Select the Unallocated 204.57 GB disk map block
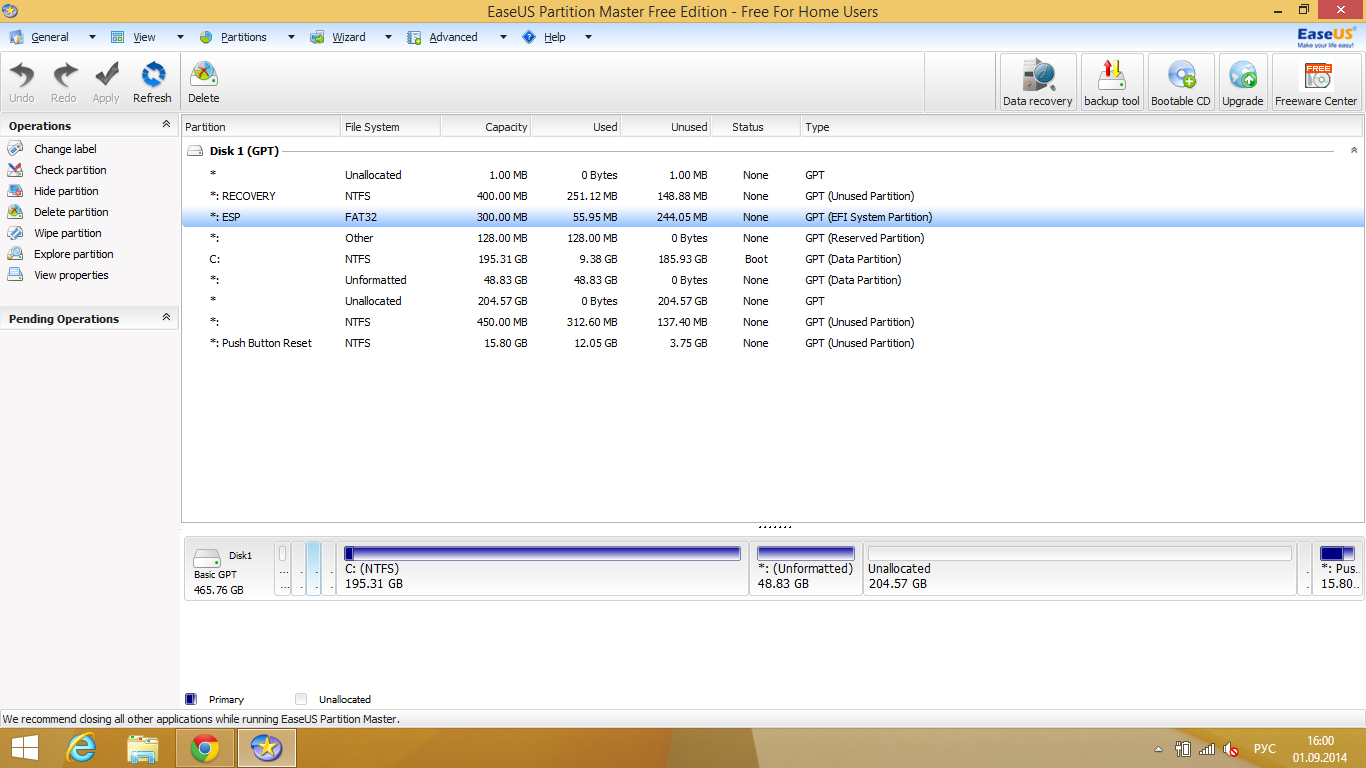This screenshot has height=768, width=1366. (x=1080, y=568)
